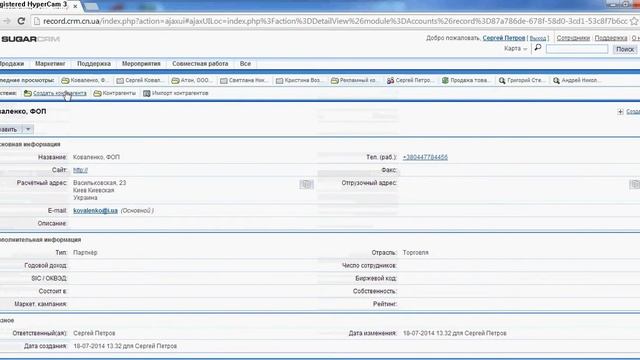
Task: Open the Карта dropdown
Action: (x=515, y=49)
